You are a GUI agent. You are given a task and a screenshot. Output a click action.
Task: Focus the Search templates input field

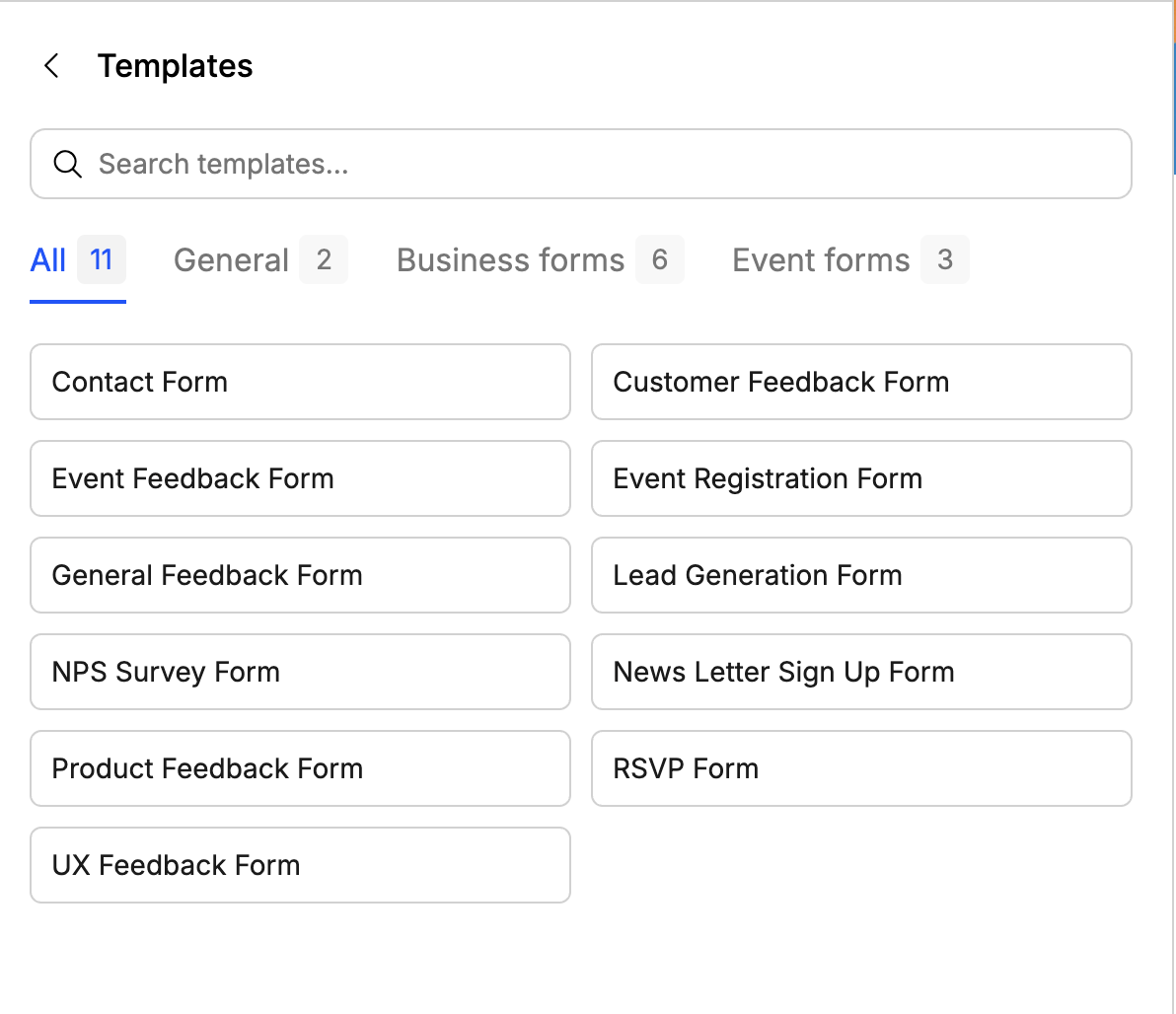[592, 164]
